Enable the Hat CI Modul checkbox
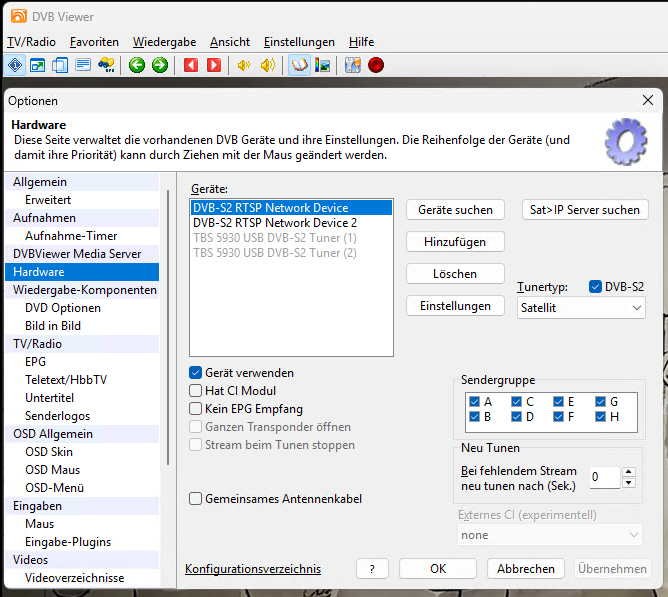The width and height of the screenshot is (668, 597). (196, 391)
